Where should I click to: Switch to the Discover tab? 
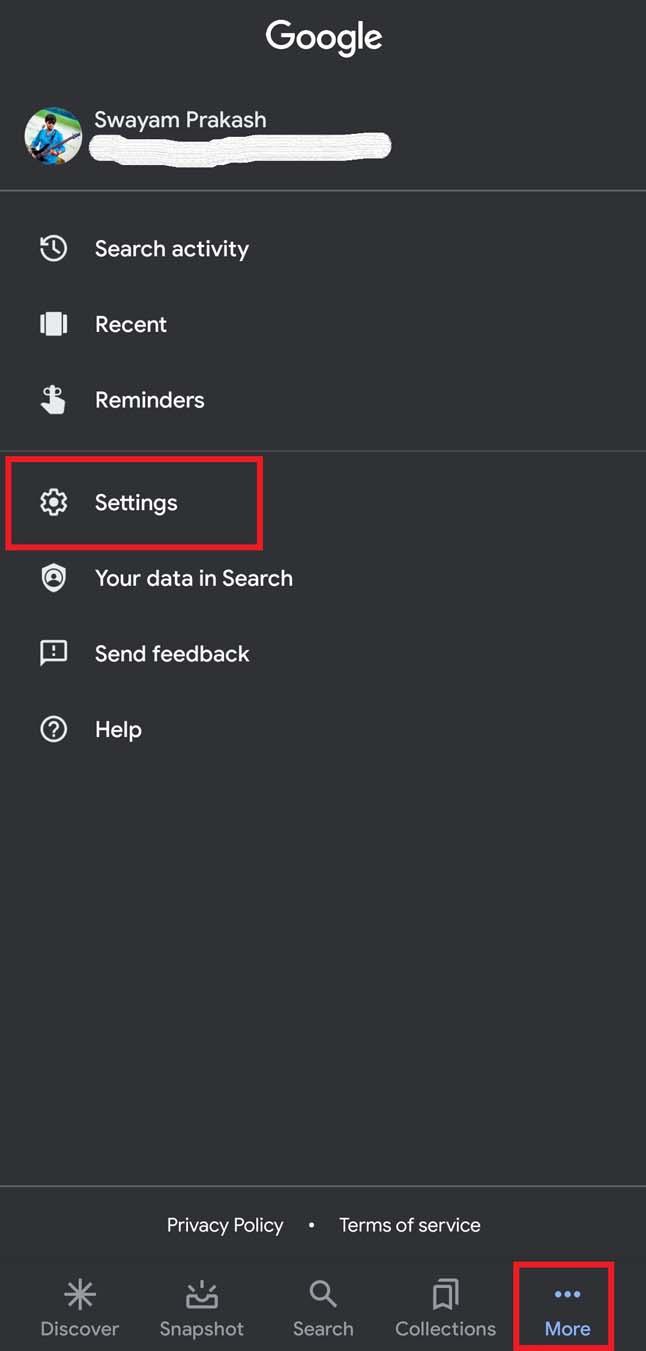pos(80,1305)
